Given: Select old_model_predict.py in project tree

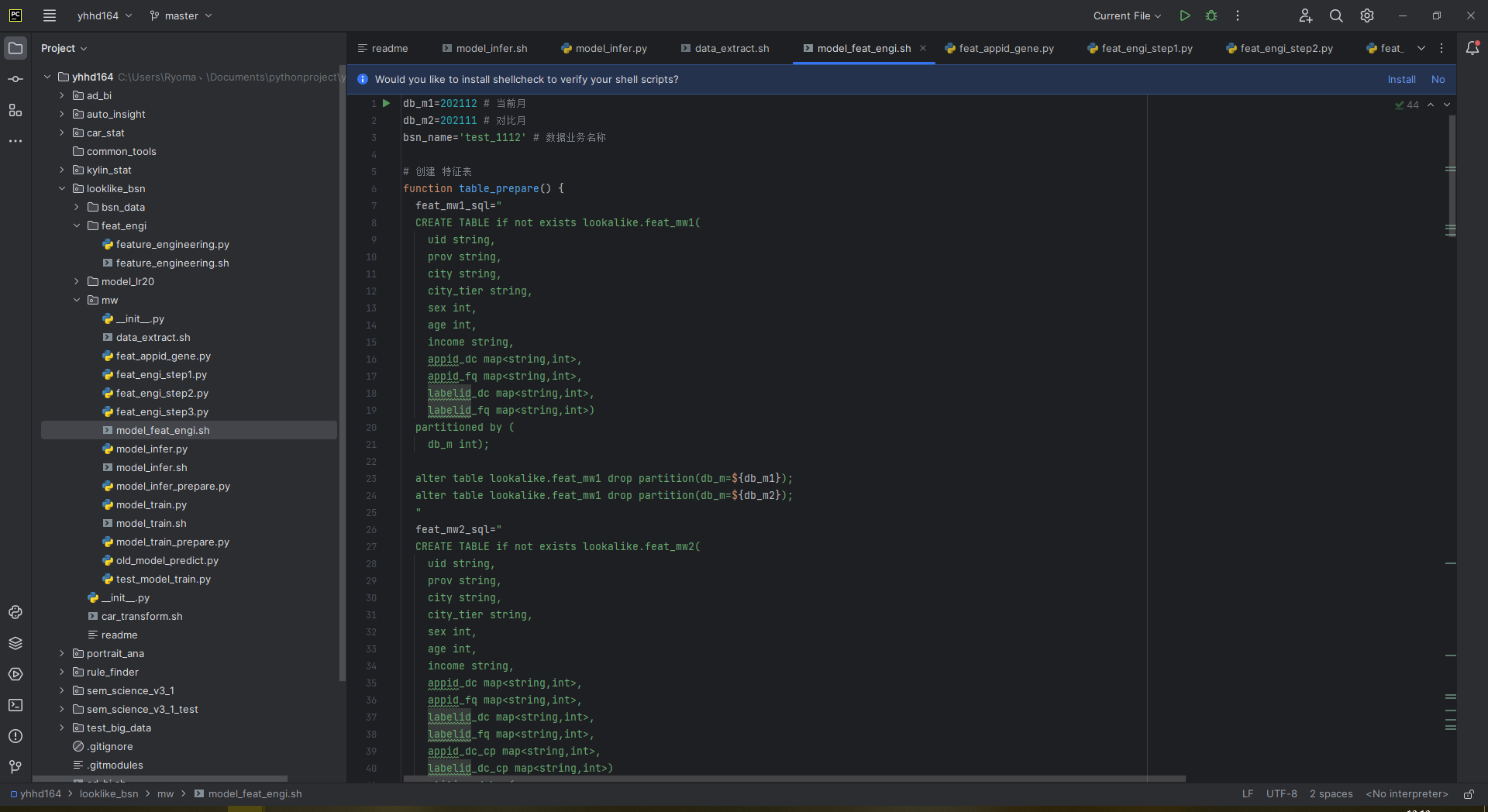Looking at the screenshot, I should [x=167, y=560].
